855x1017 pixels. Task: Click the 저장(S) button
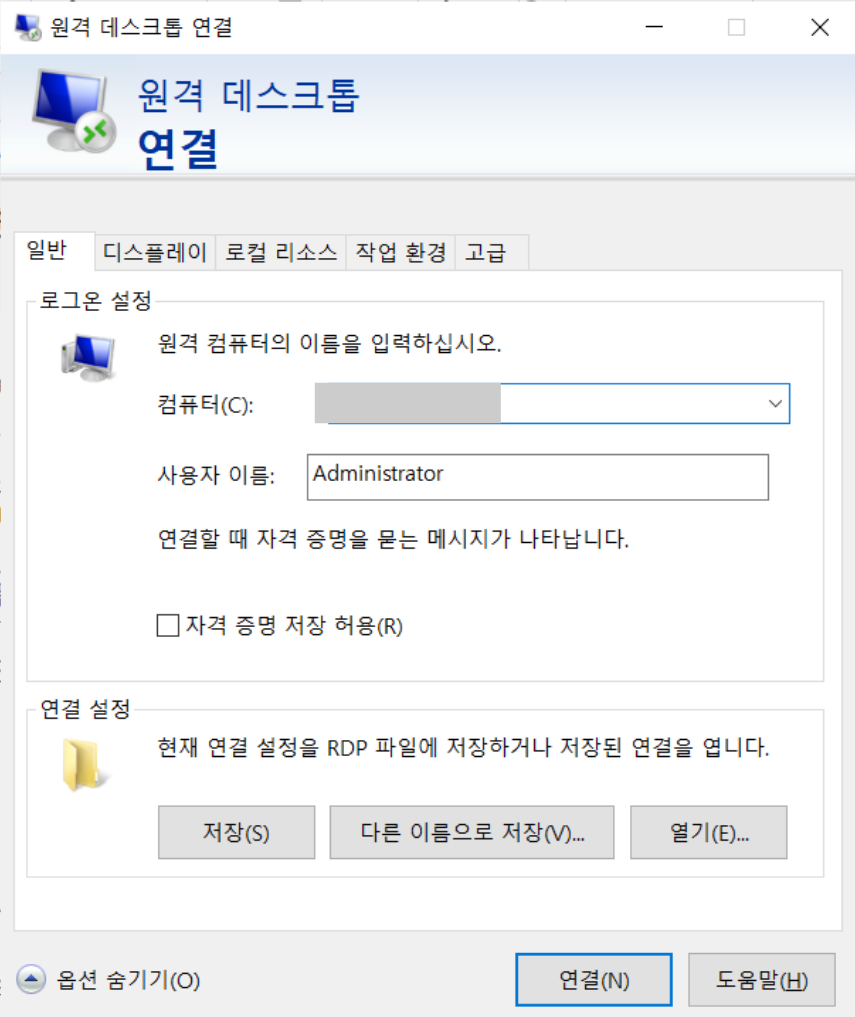click(x=237, y=832)
